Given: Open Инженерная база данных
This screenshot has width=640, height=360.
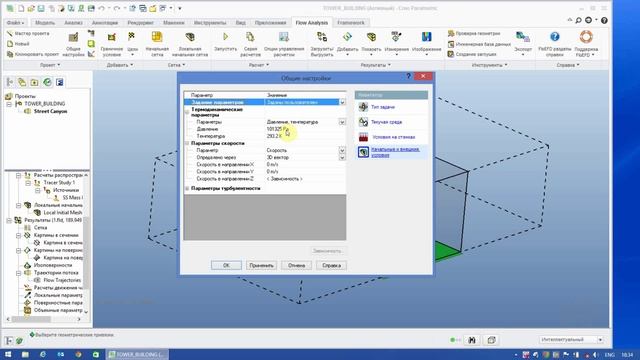Looking at the screenshot, I should click(479, 44).
